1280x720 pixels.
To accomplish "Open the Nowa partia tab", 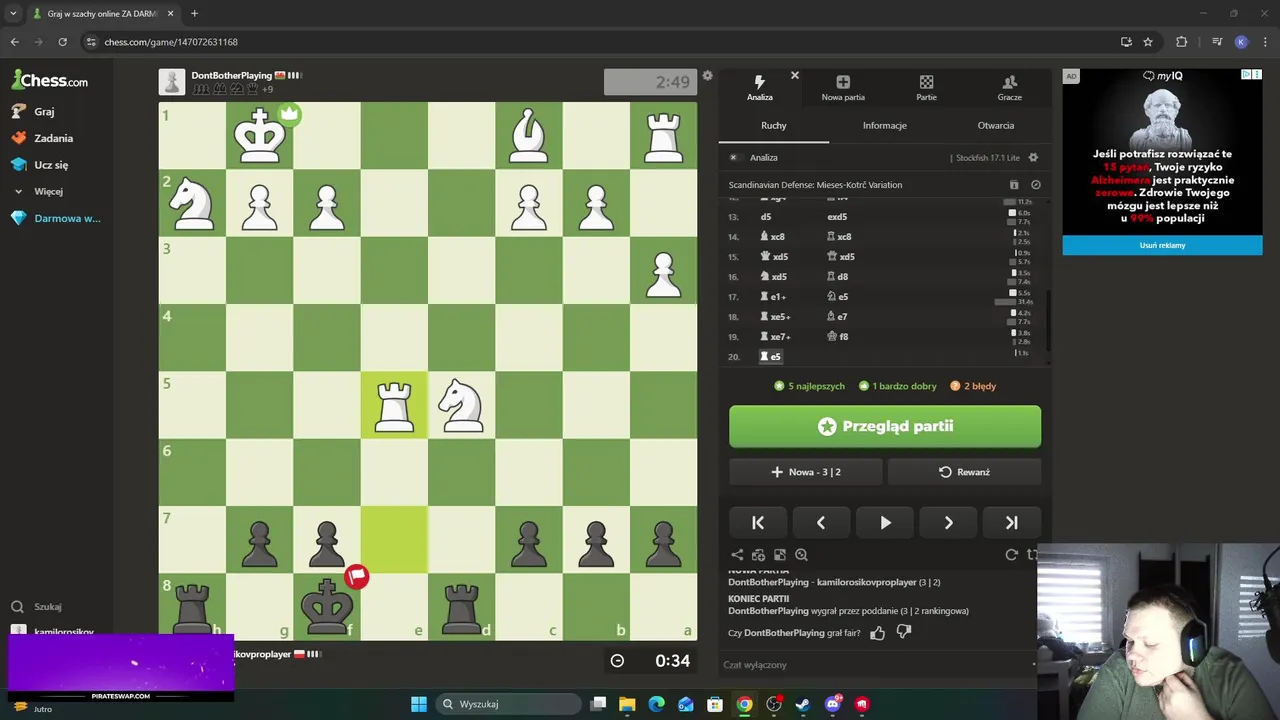I will pyautogui.click(x=843, y=88).
